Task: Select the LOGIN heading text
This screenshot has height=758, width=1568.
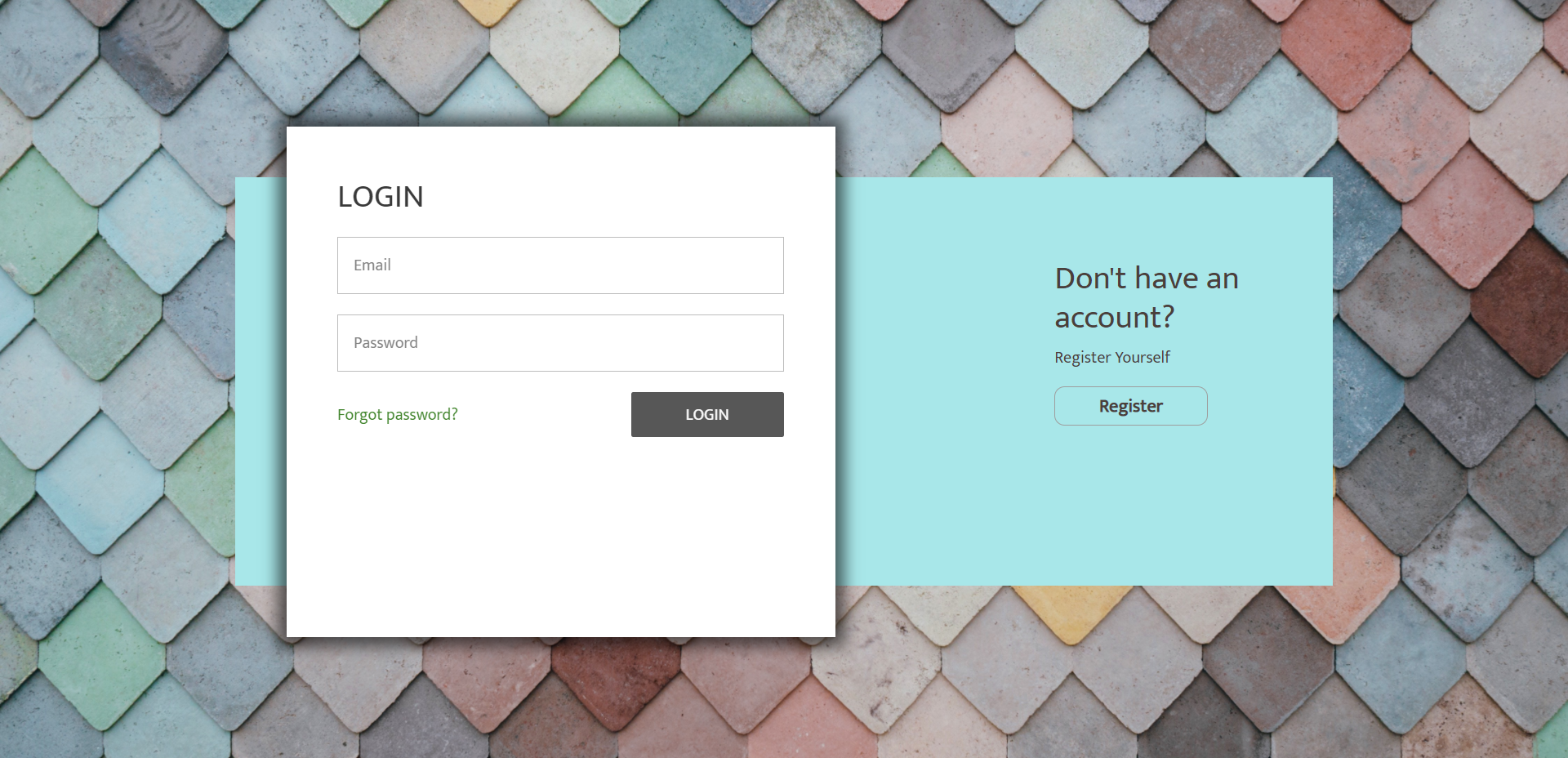Action: point(381,197)
